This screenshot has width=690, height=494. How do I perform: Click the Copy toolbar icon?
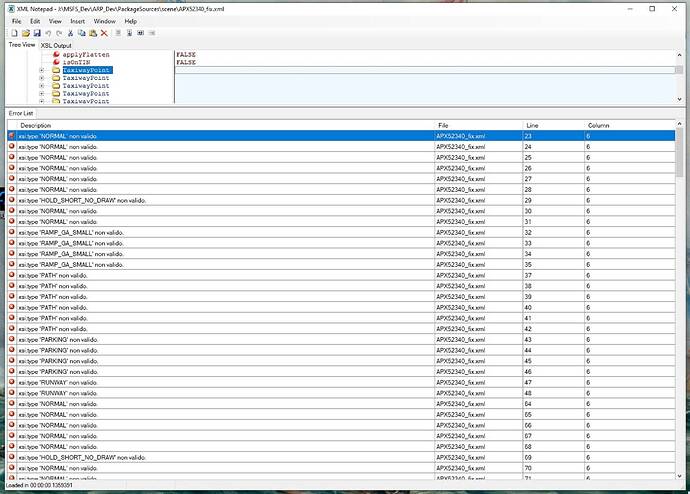click(82, 33)
